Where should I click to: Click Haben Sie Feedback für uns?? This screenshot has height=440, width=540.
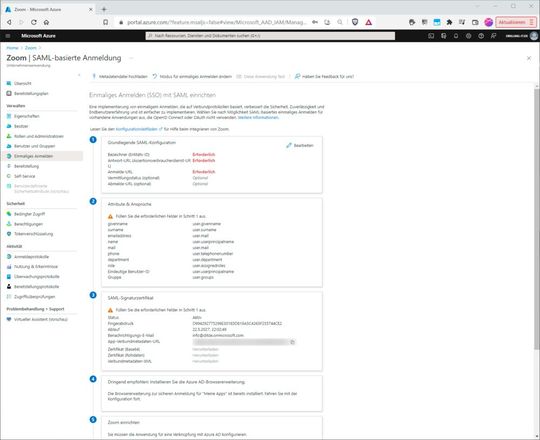(x=324, y=76)
